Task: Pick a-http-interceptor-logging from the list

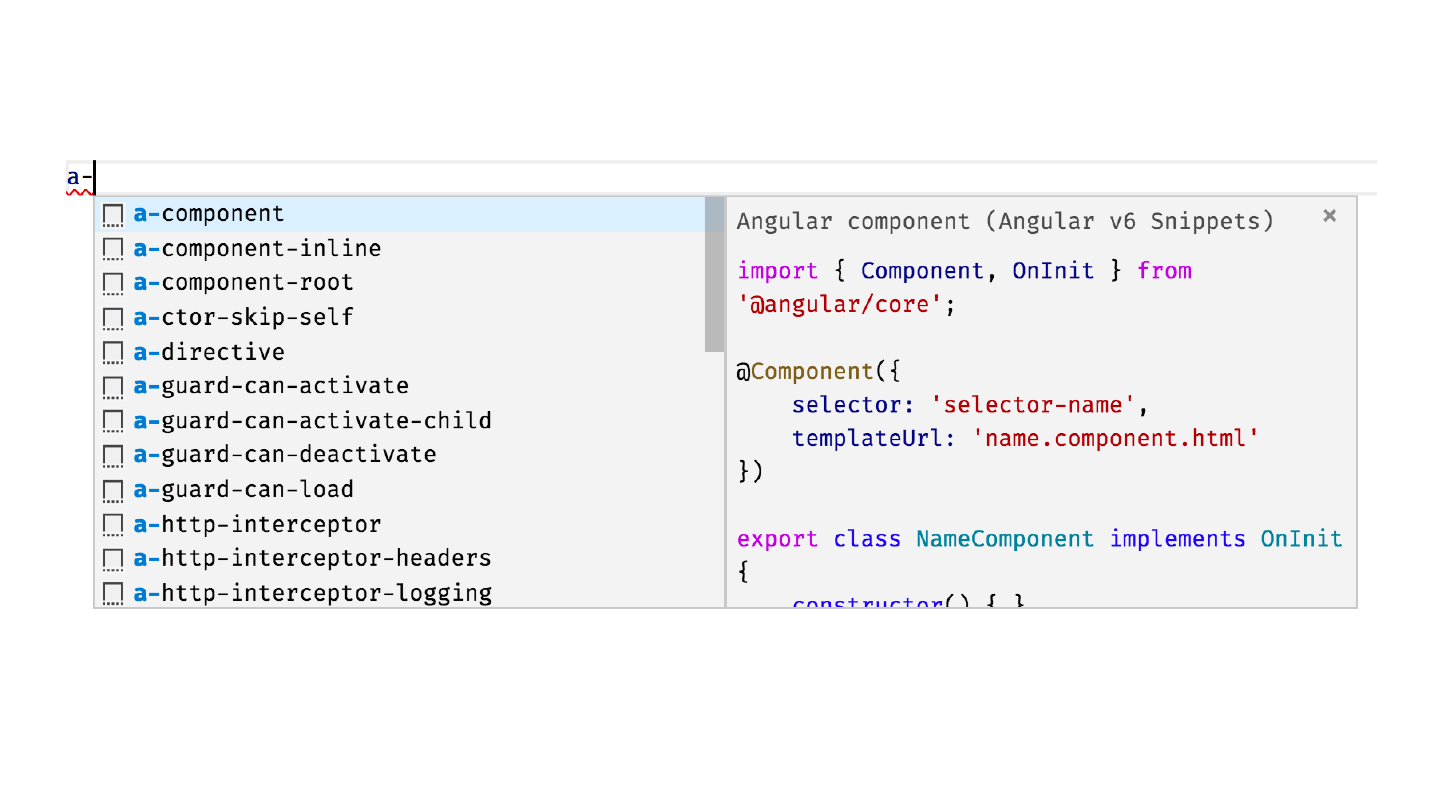Action: tap(400, 592)
